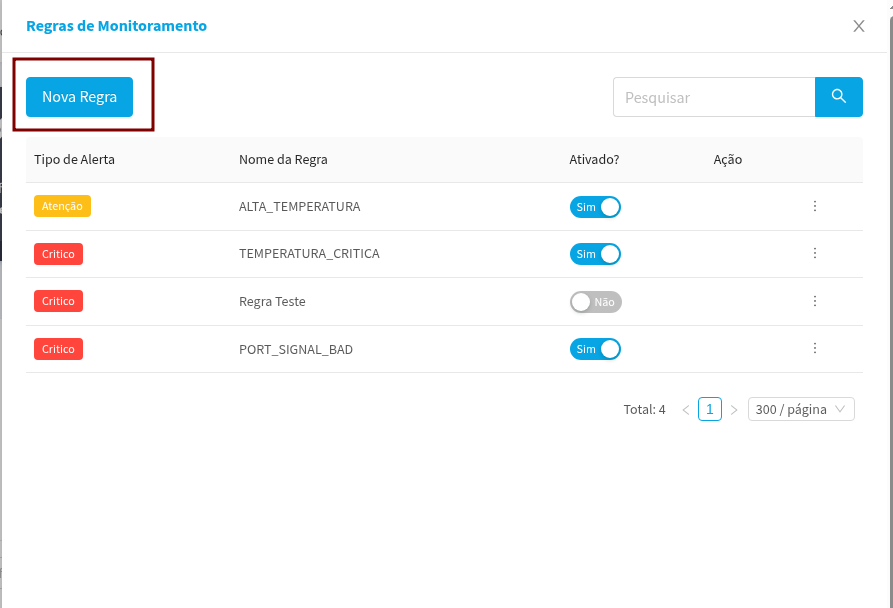Click the Pesquisar search field
Image resolution: width=893 pixels, height=608 pixels.
pos(714,97)
